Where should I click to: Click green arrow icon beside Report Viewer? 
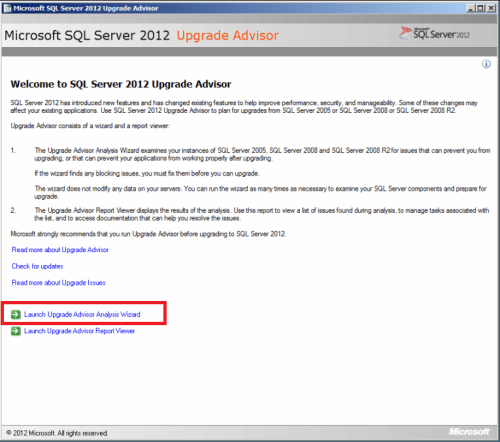pyautogui.click(x=15, y=331)
